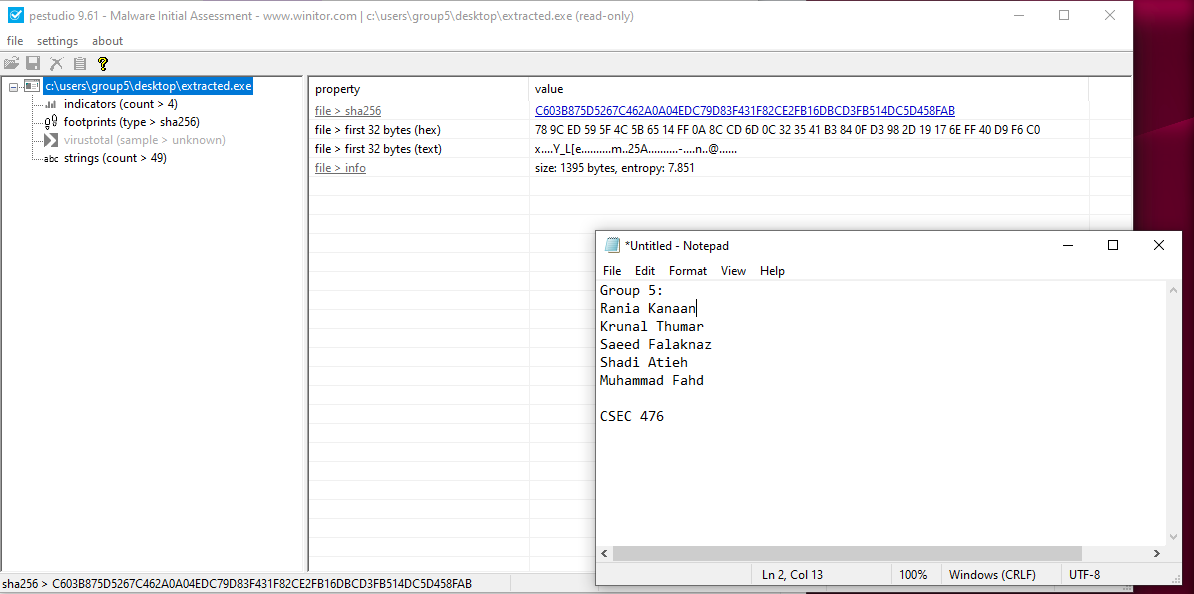Click the 'Saeed Falaknaz' line in Notepad
Image resolution: width=1194 pixels, height=594 pixels.
pyautogui.click(x=656, y=345)
